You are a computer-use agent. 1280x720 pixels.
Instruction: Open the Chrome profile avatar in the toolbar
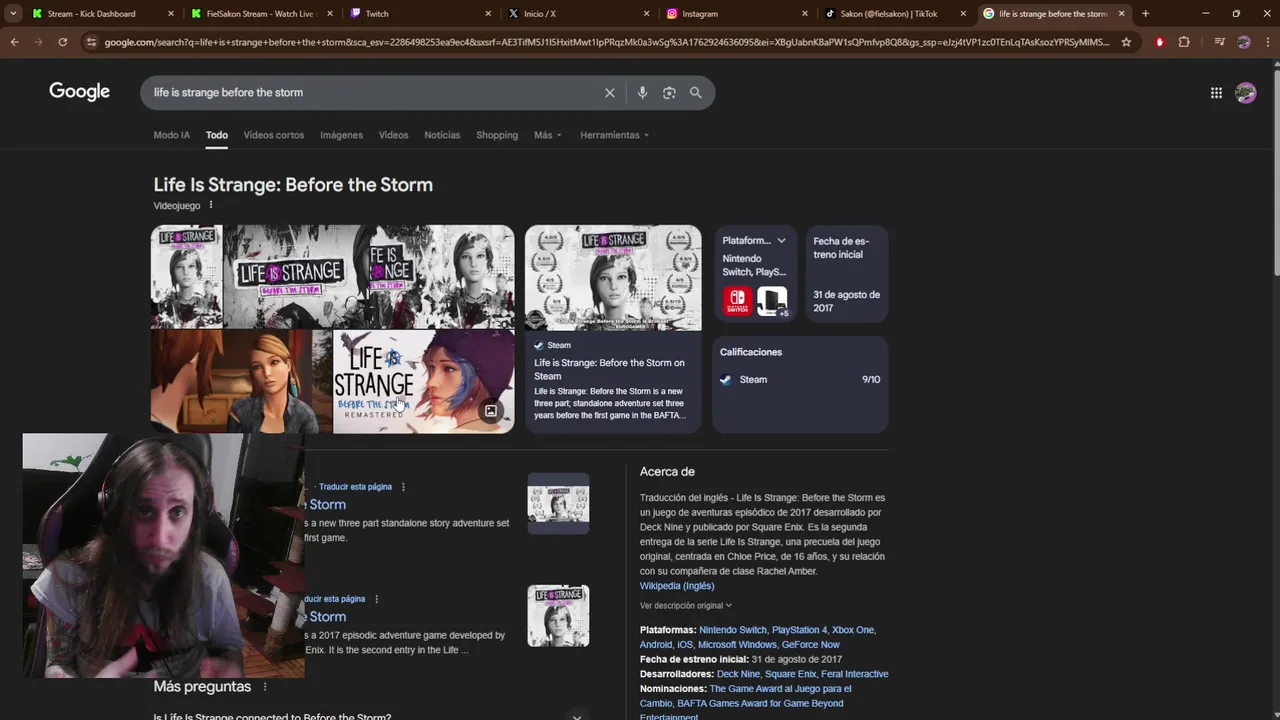click(1243, 42)
